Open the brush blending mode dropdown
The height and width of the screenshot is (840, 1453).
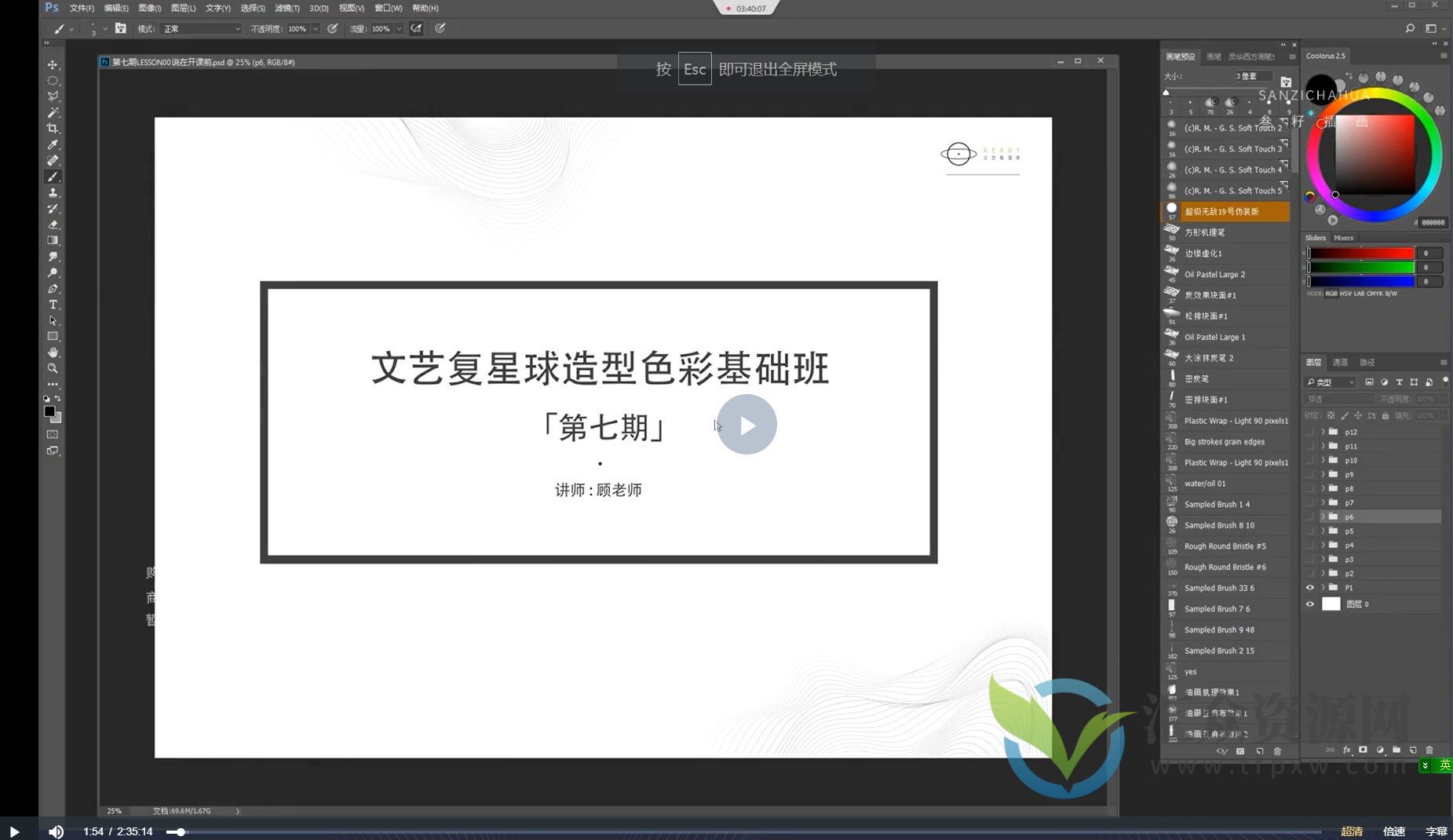point(200,28)
